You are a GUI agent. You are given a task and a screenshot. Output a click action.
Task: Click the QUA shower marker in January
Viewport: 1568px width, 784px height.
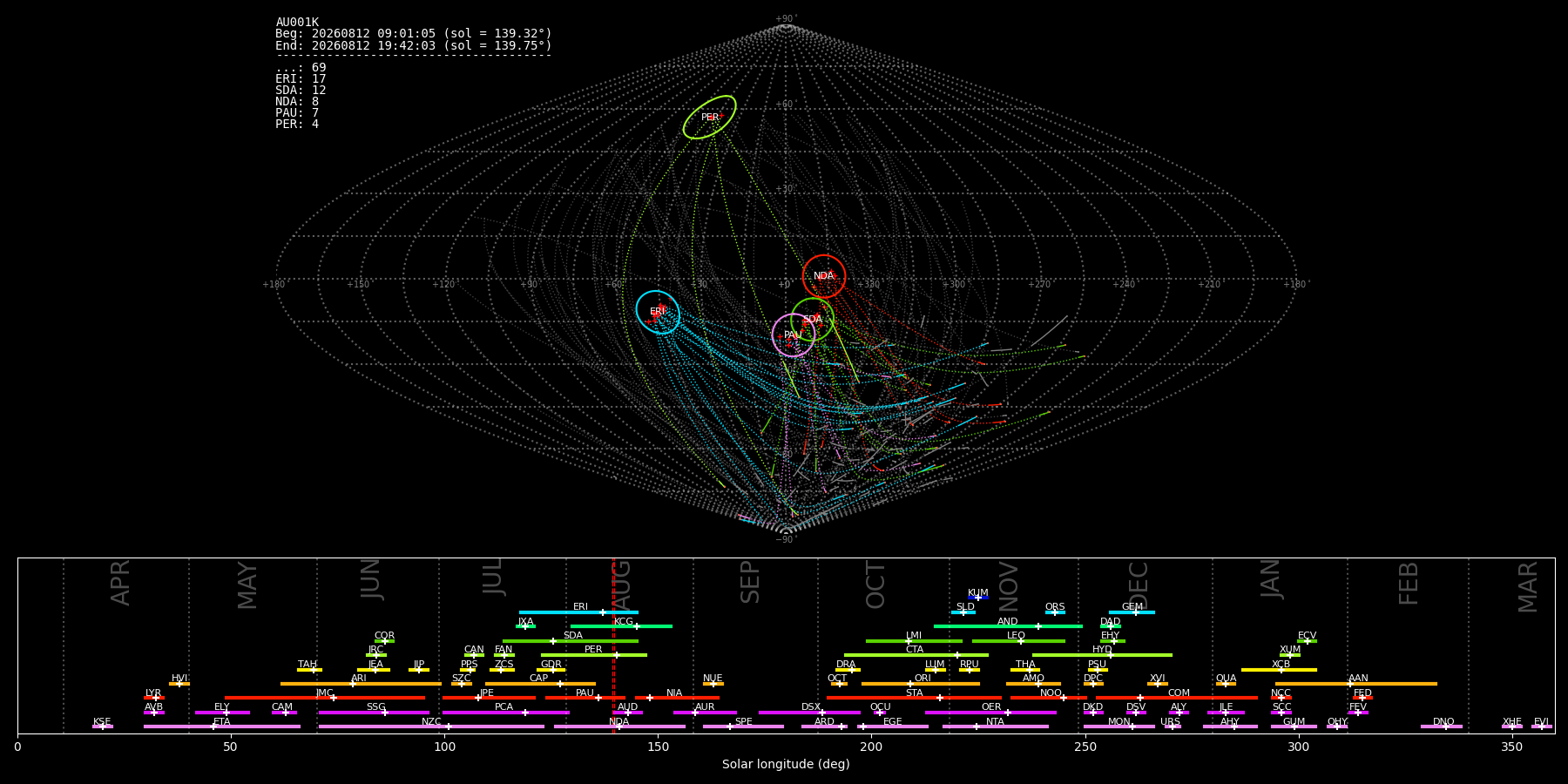point(1226,684)
